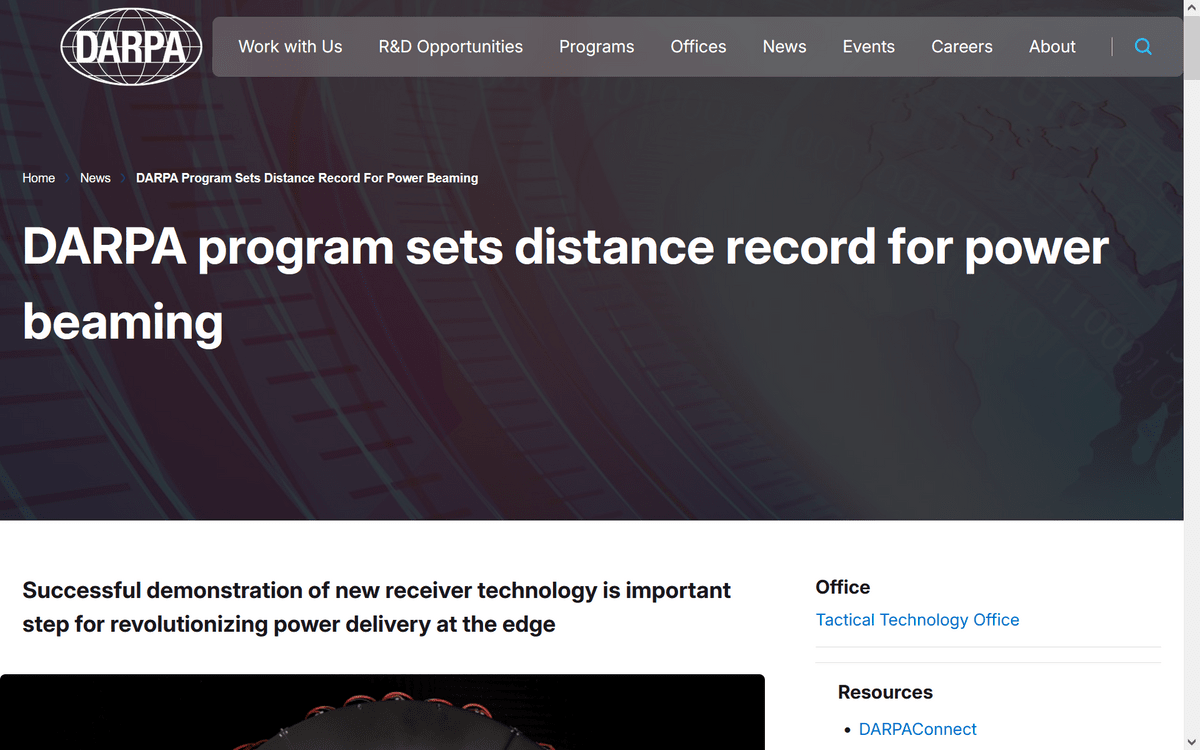Click the scrollbar up arrow
The width and height of the screenshot is (1200, 750).
coord(1191,8)
